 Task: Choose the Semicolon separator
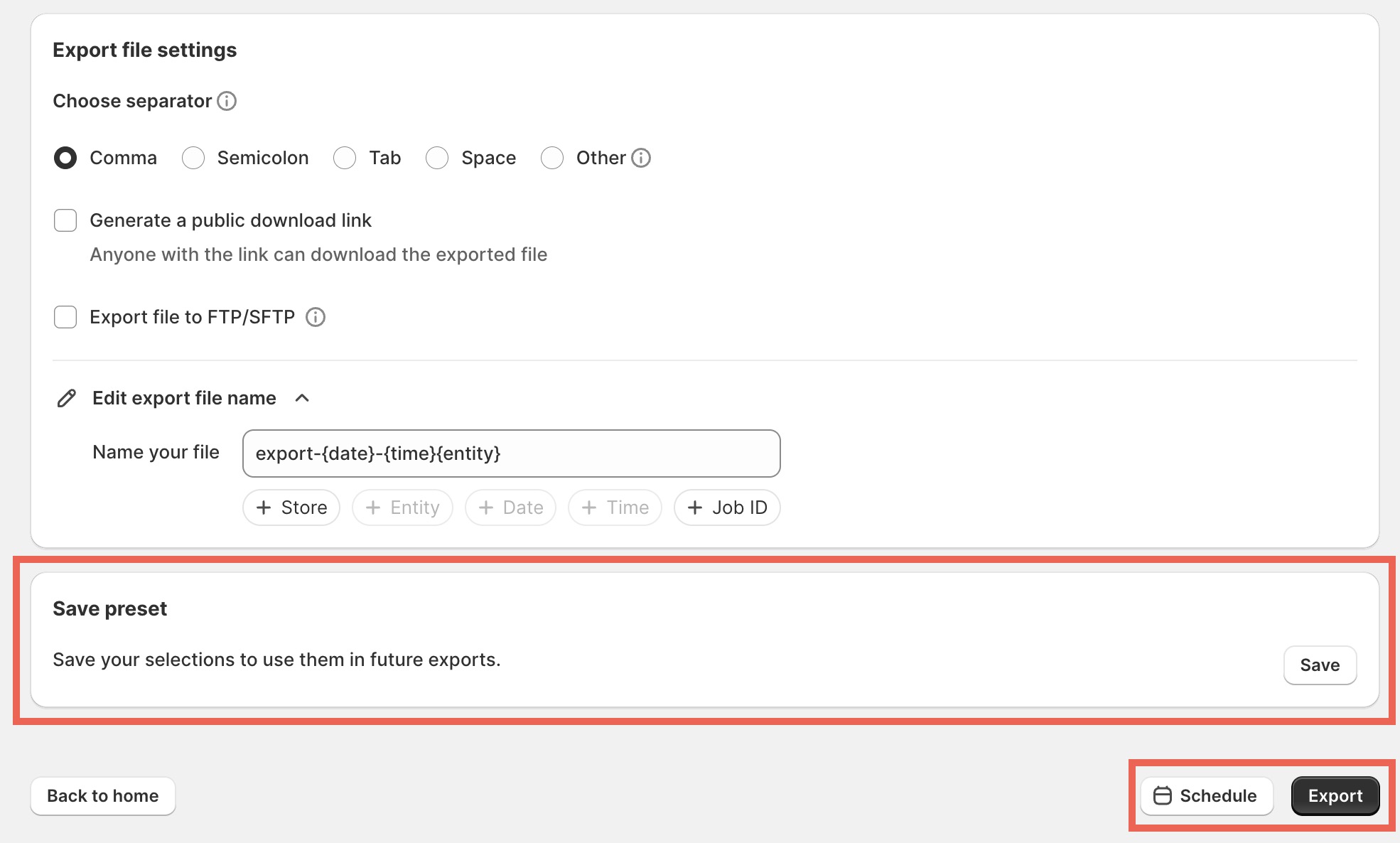pos(193,158)
